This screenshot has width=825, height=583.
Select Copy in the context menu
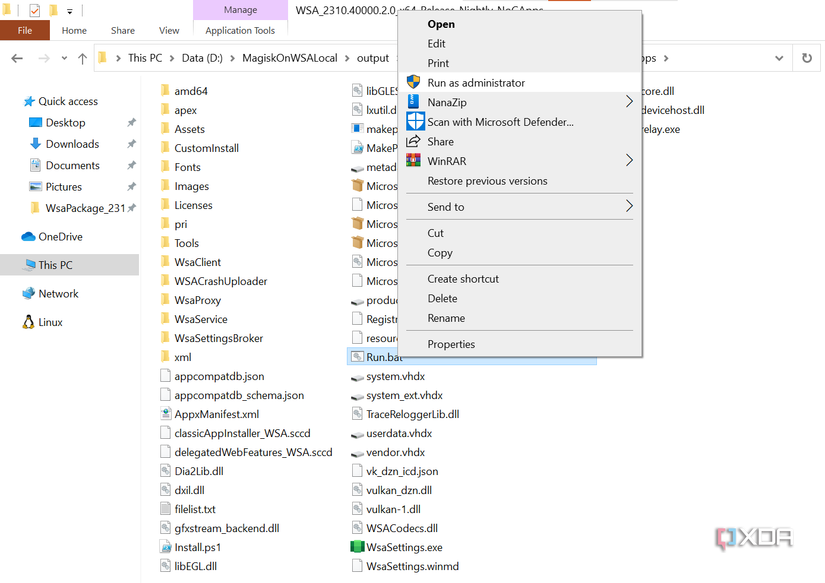[x=440, y=253]
